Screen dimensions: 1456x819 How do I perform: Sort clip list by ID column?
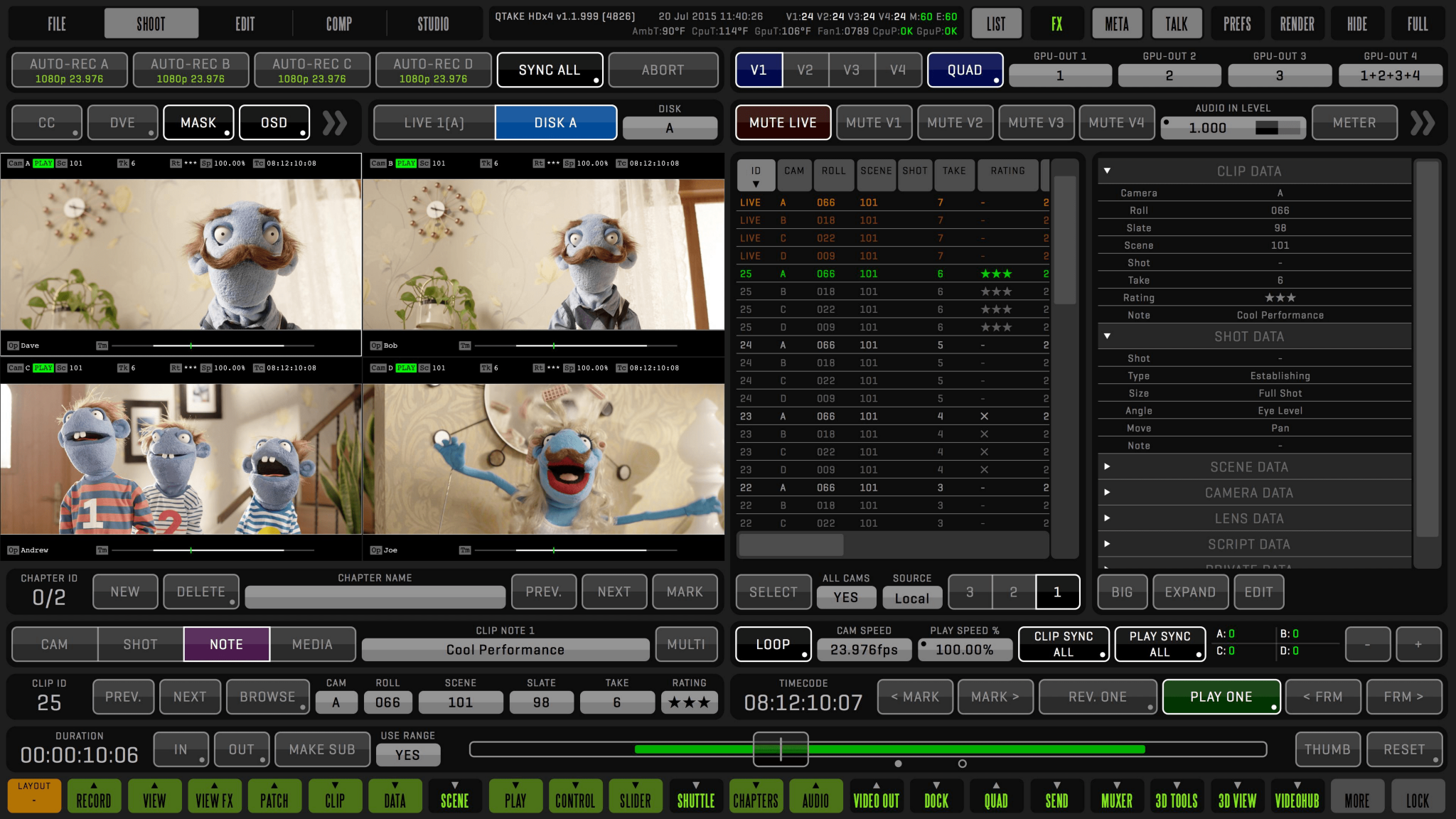pos(755,176)
